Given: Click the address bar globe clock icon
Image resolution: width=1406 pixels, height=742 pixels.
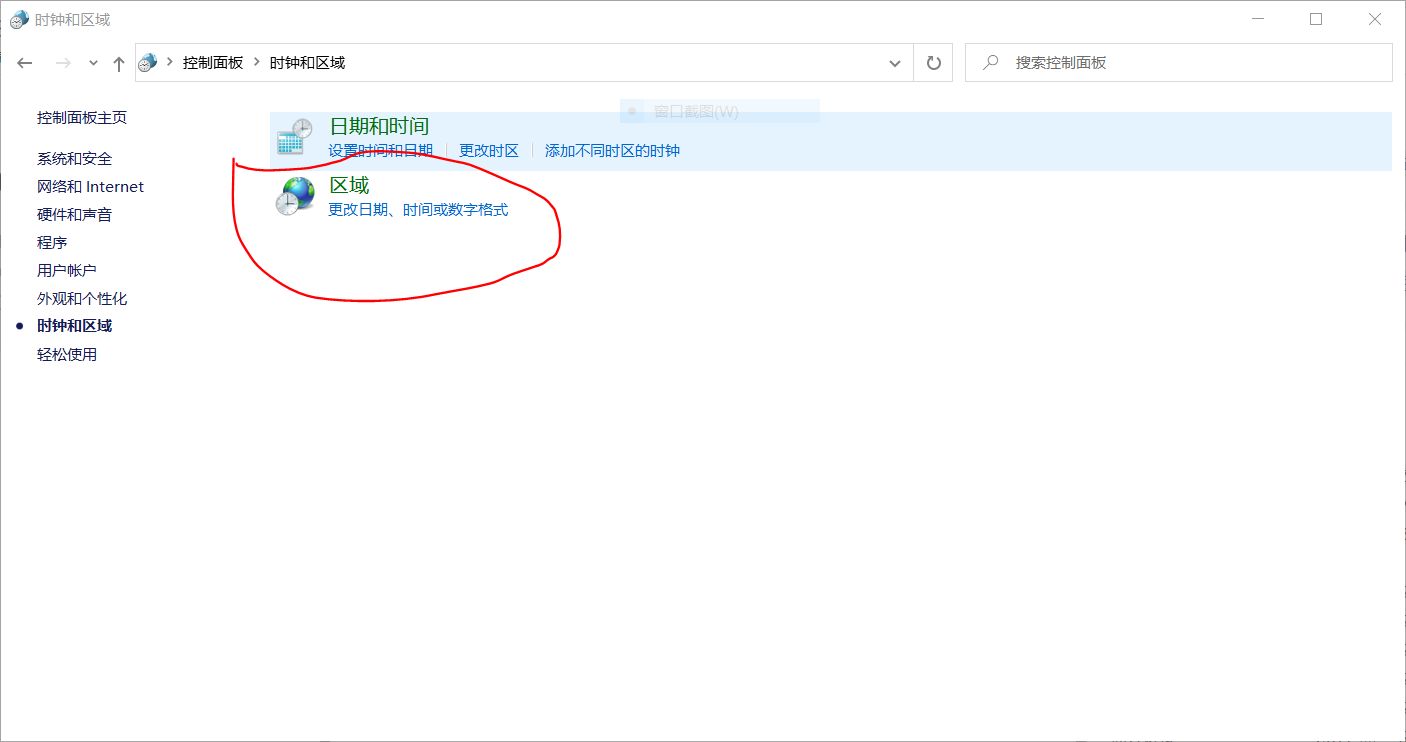Looking at the screenshot, I should tap(148, 63).
